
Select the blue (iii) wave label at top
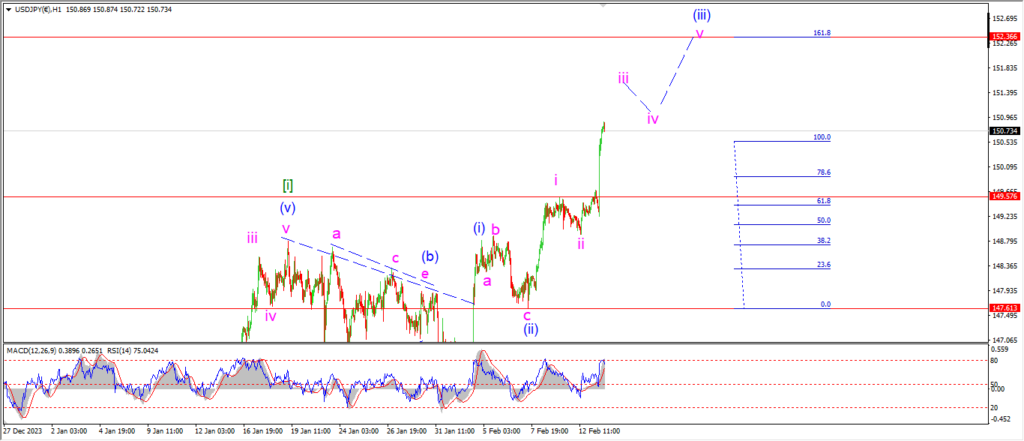pos(703,16)
